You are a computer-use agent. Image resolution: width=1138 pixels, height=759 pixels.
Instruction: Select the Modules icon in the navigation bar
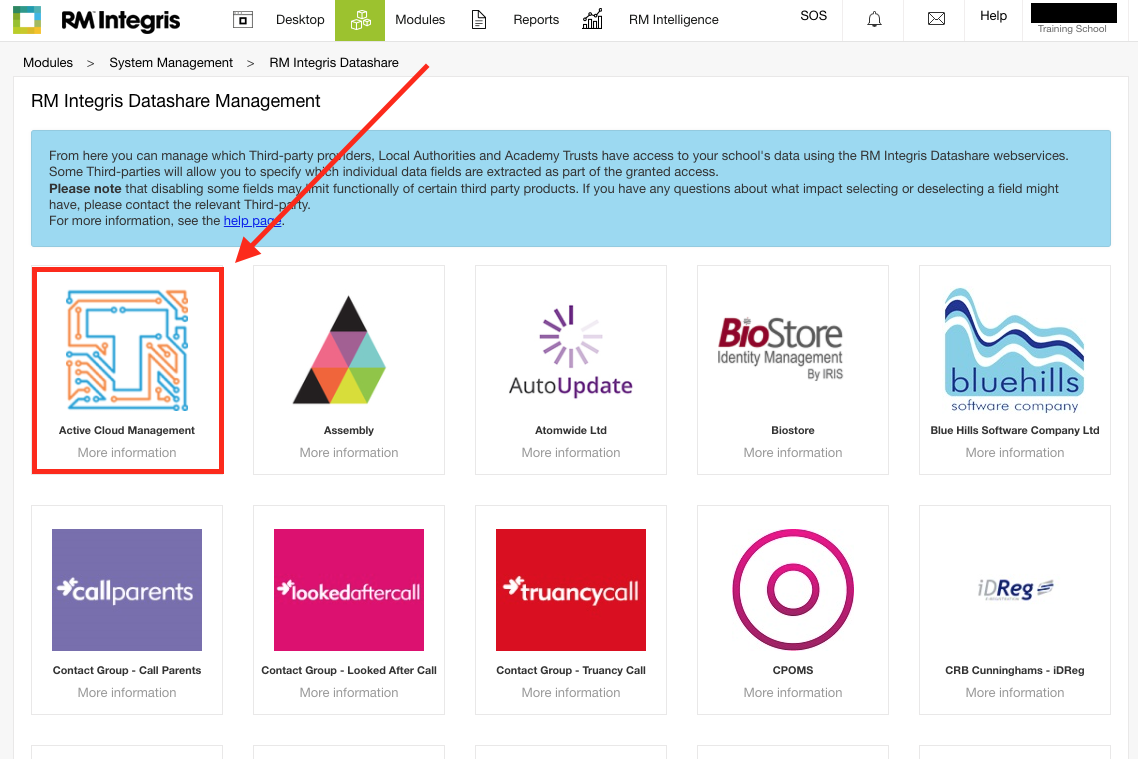tap(360, 19)
